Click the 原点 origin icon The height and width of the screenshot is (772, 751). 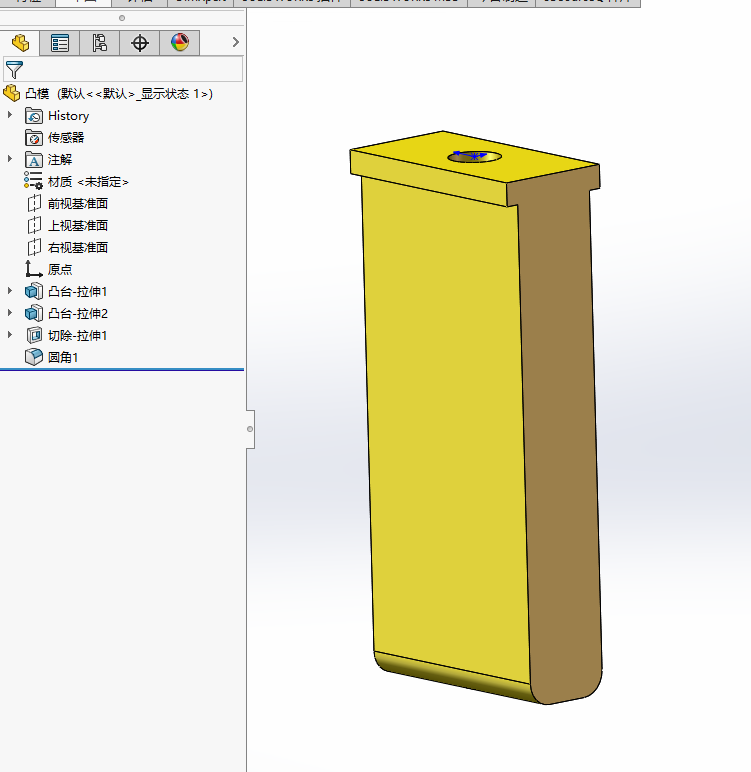[x=33, y=269]
